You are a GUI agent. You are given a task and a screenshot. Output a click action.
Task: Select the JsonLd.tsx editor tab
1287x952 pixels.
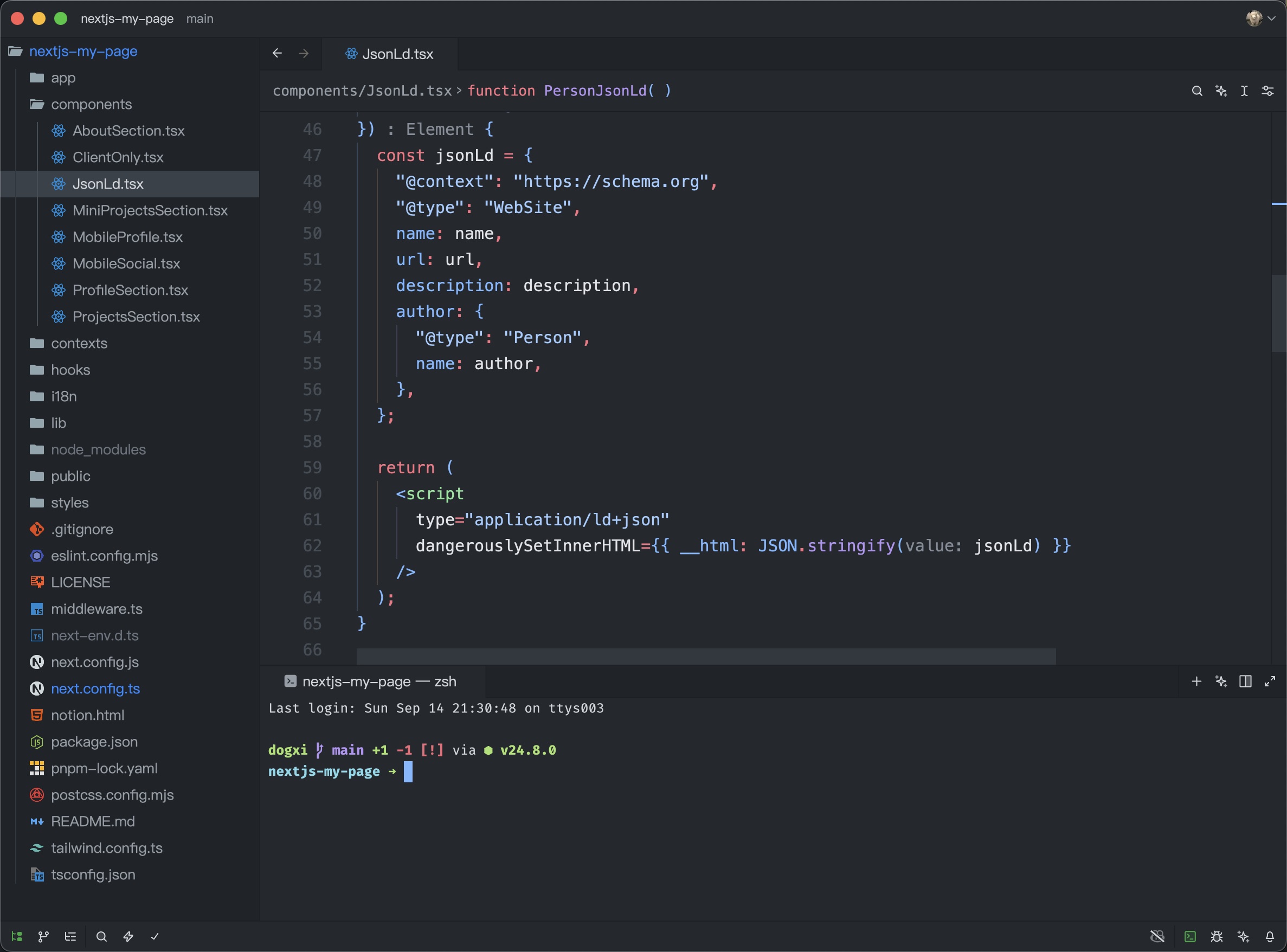[389, 54]
